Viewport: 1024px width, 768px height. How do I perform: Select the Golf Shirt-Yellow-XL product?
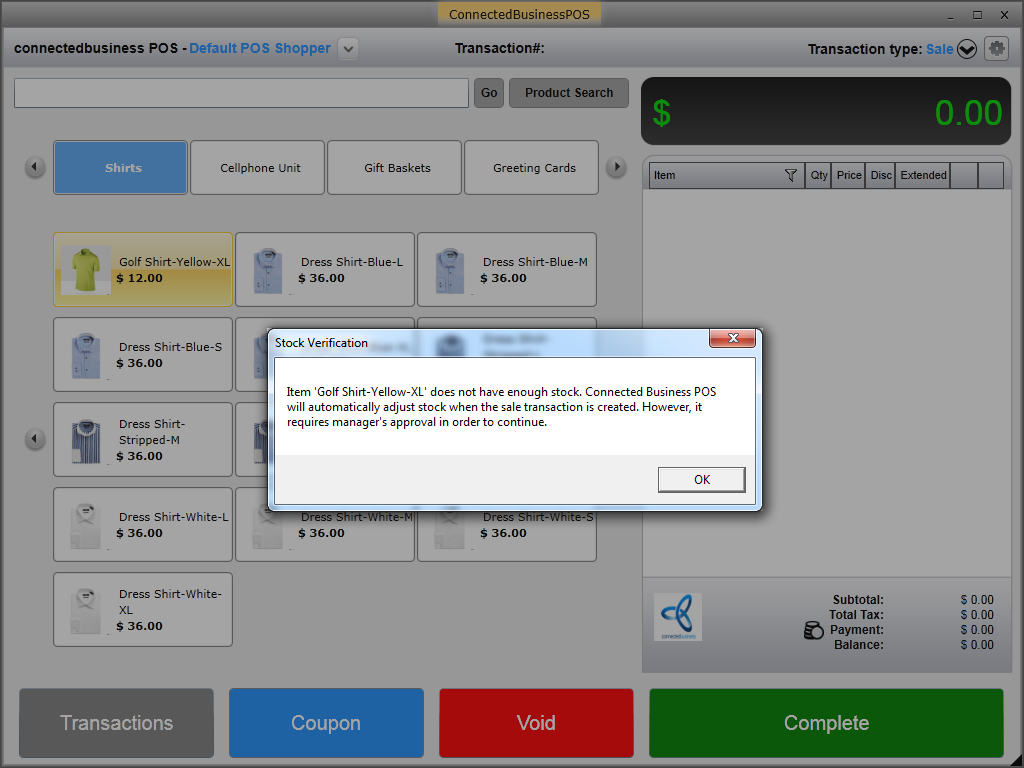(x=143, y=269)
